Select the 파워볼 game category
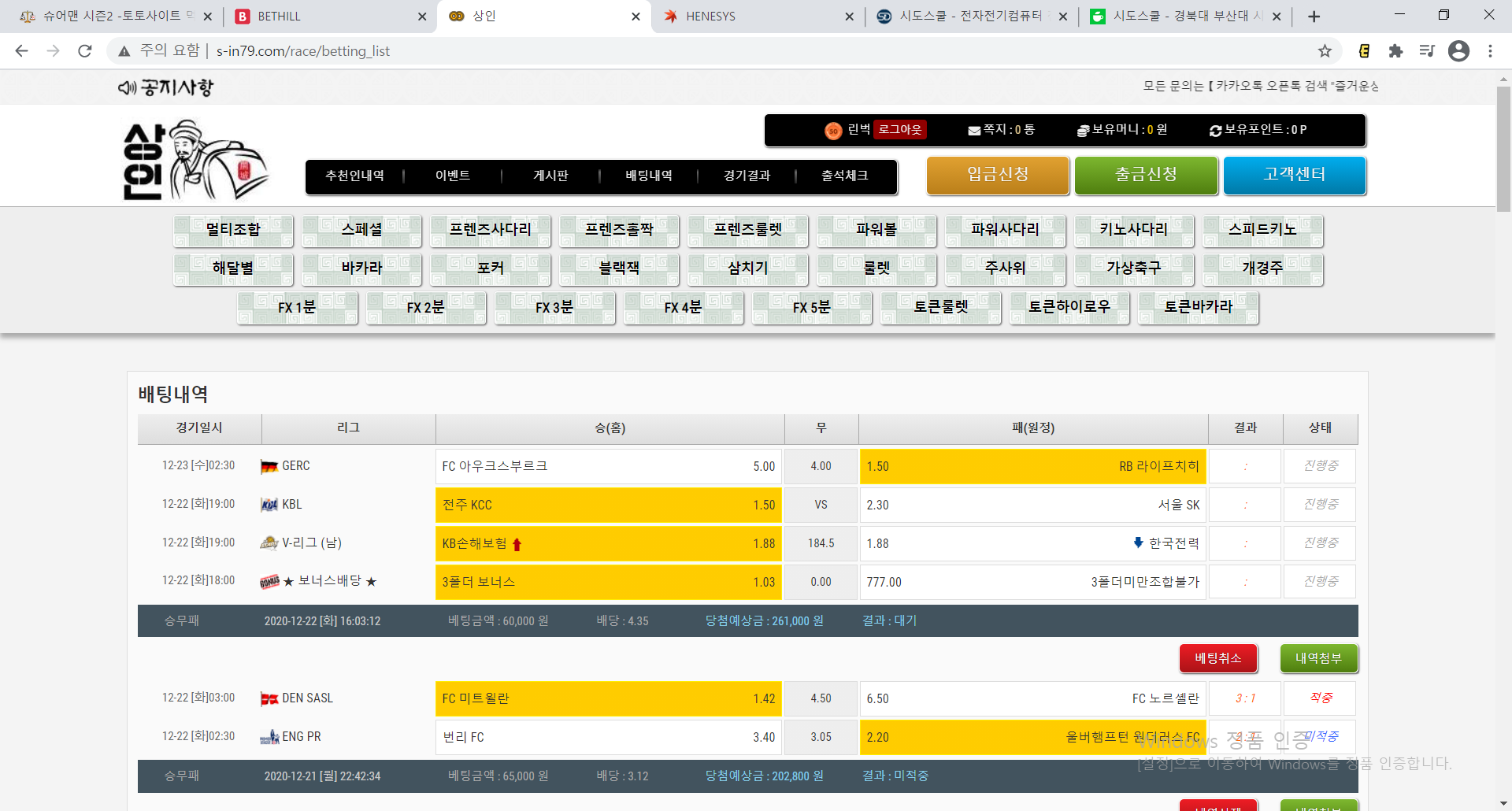 click(x=876, y=230)
